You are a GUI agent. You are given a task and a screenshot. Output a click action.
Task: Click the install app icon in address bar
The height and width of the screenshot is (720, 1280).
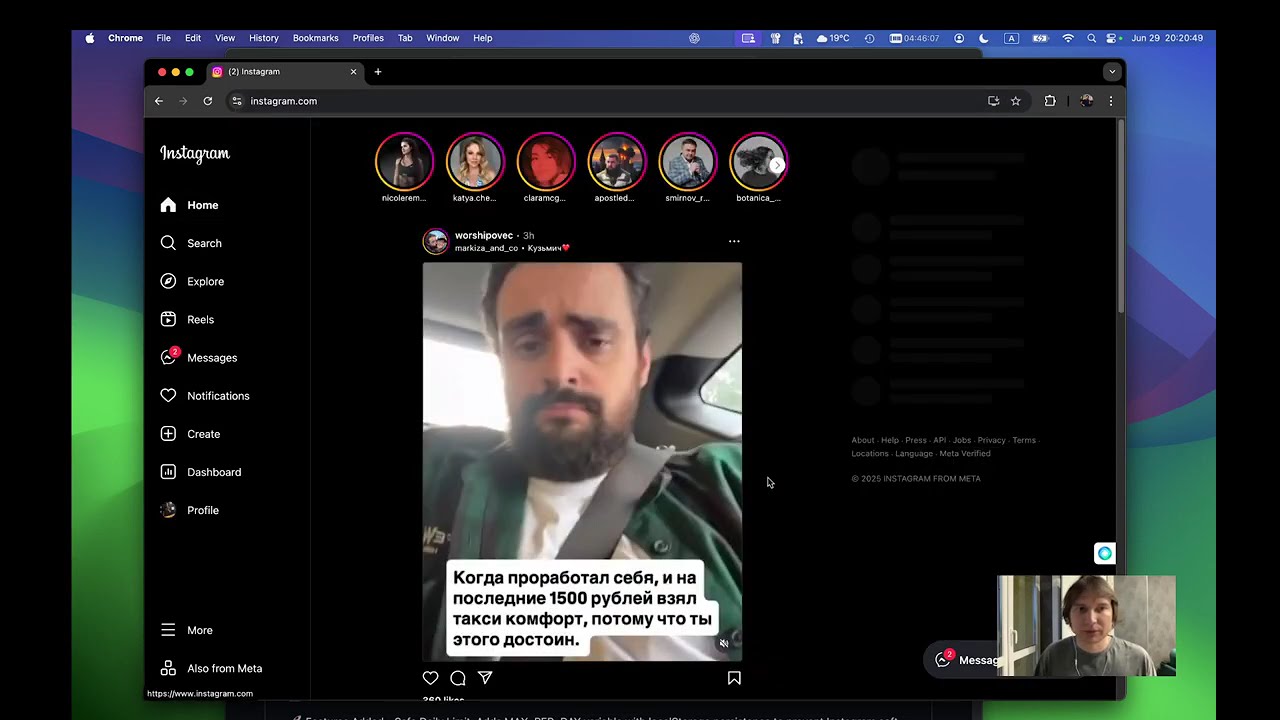993,101
